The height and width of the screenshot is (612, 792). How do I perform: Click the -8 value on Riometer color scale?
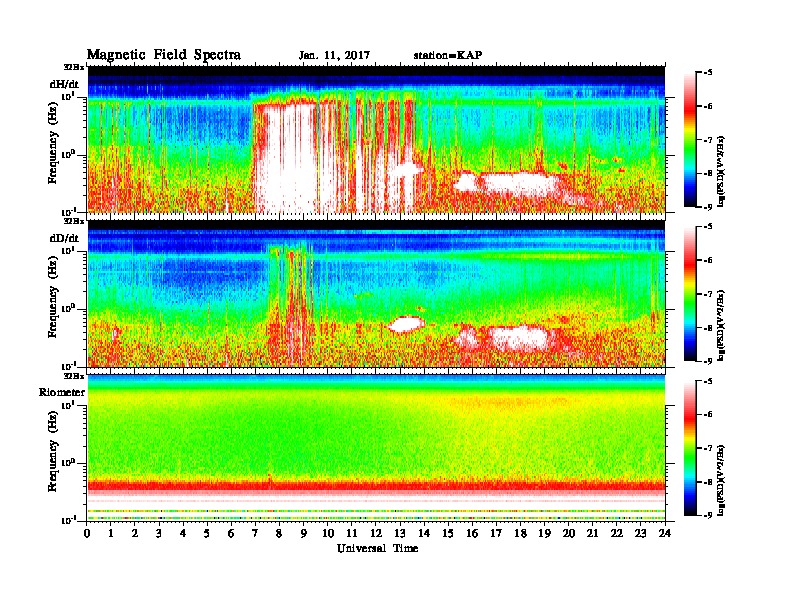coord(708,482)
